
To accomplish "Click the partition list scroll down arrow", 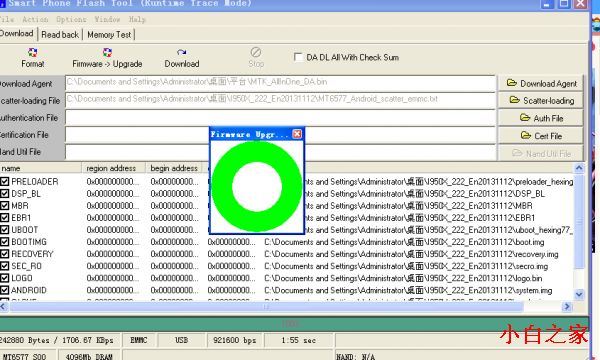I will [579, 294].
